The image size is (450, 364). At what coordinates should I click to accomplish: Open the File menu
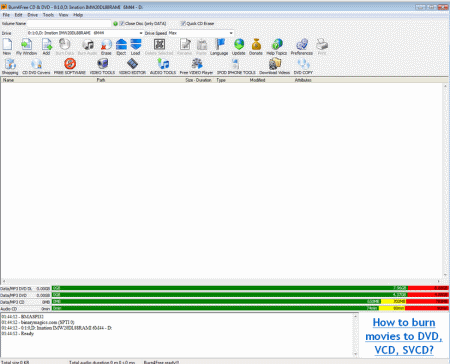[6, 15]
